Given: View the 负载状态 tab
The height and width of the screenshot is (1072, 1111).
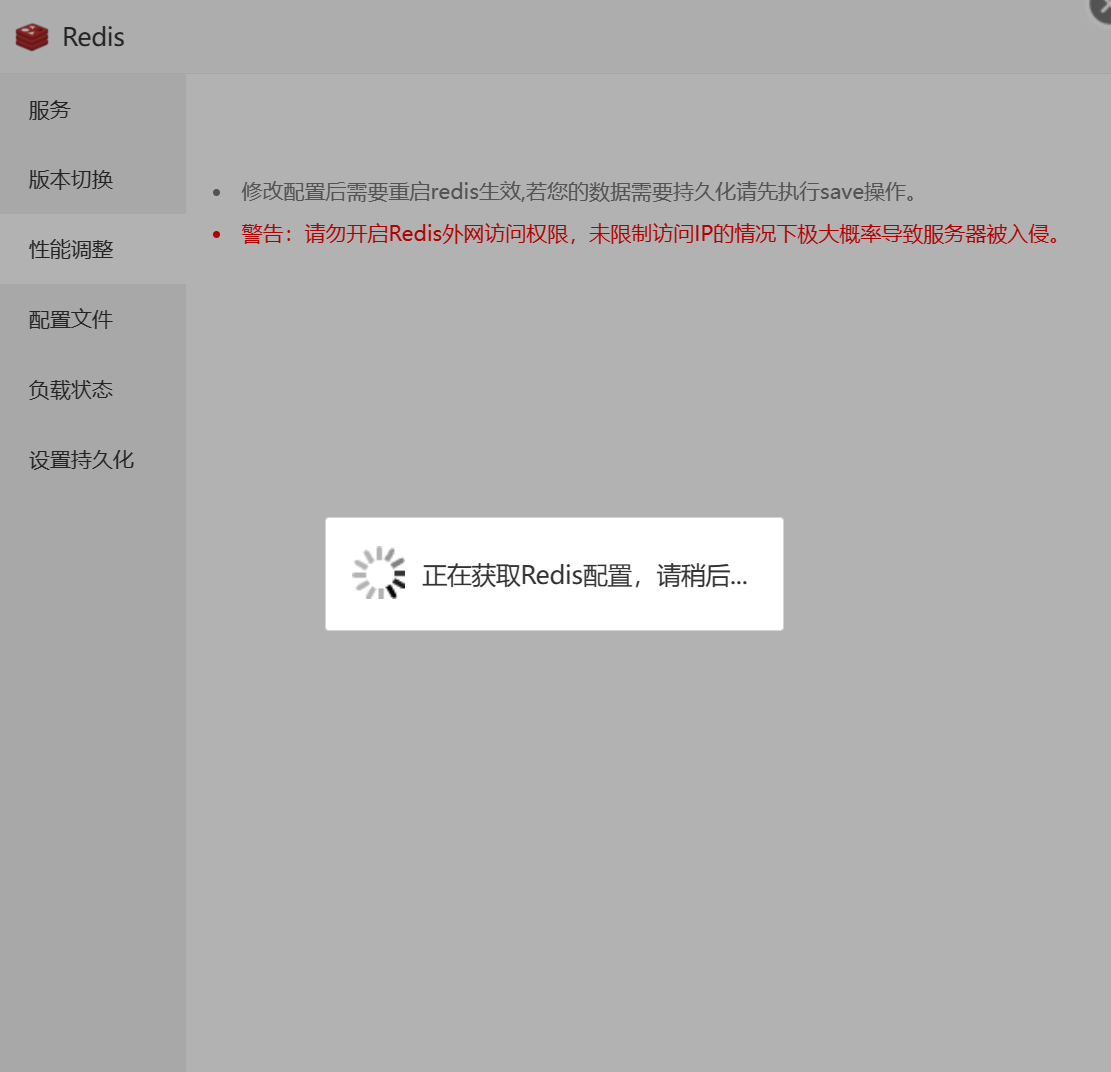Looking at the screenshot, I should tap(93, 390).
